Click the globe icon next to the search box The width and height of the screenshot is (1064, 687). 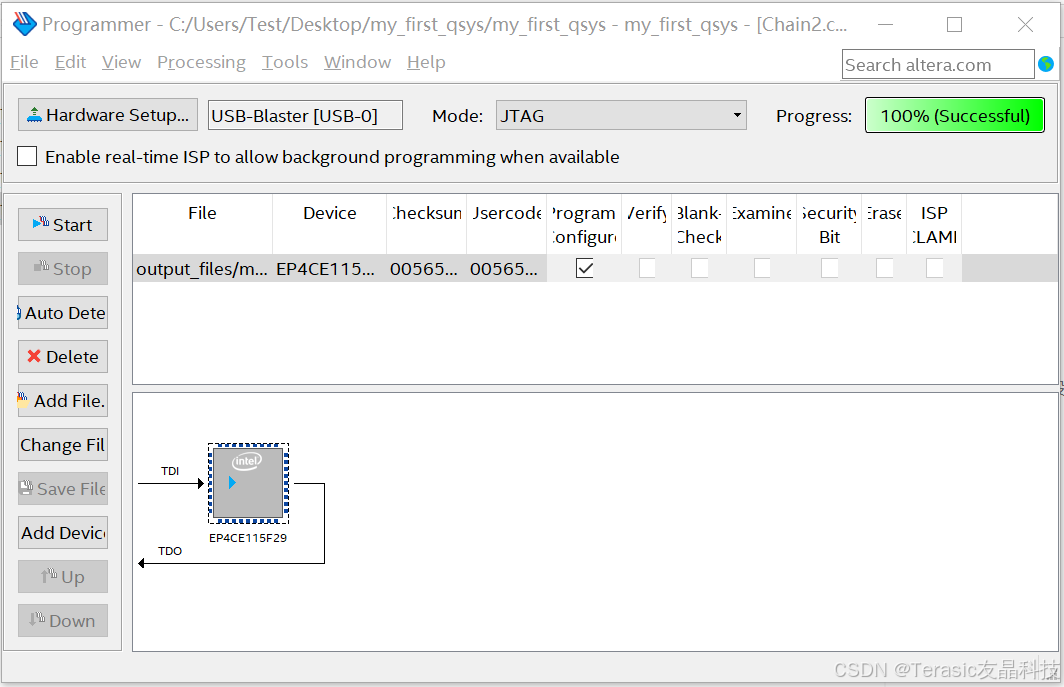tap(1046, 64)
